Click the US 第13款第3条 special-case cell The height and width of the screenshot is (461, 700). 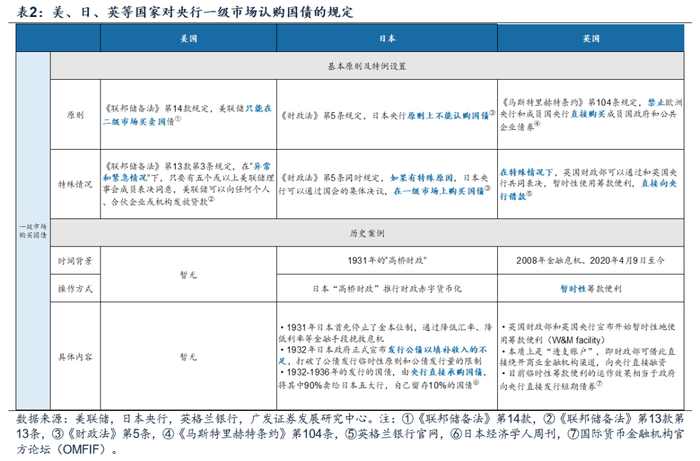[x=188, y=184]
